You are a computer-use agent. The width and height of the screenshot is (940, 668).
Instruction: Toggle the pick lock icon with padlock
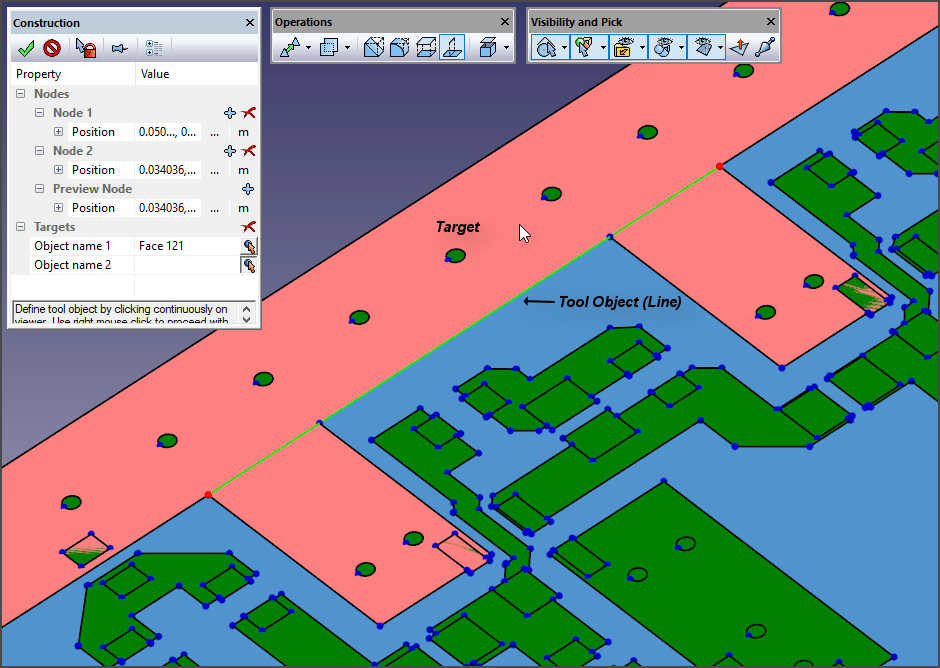click(87, 48)
